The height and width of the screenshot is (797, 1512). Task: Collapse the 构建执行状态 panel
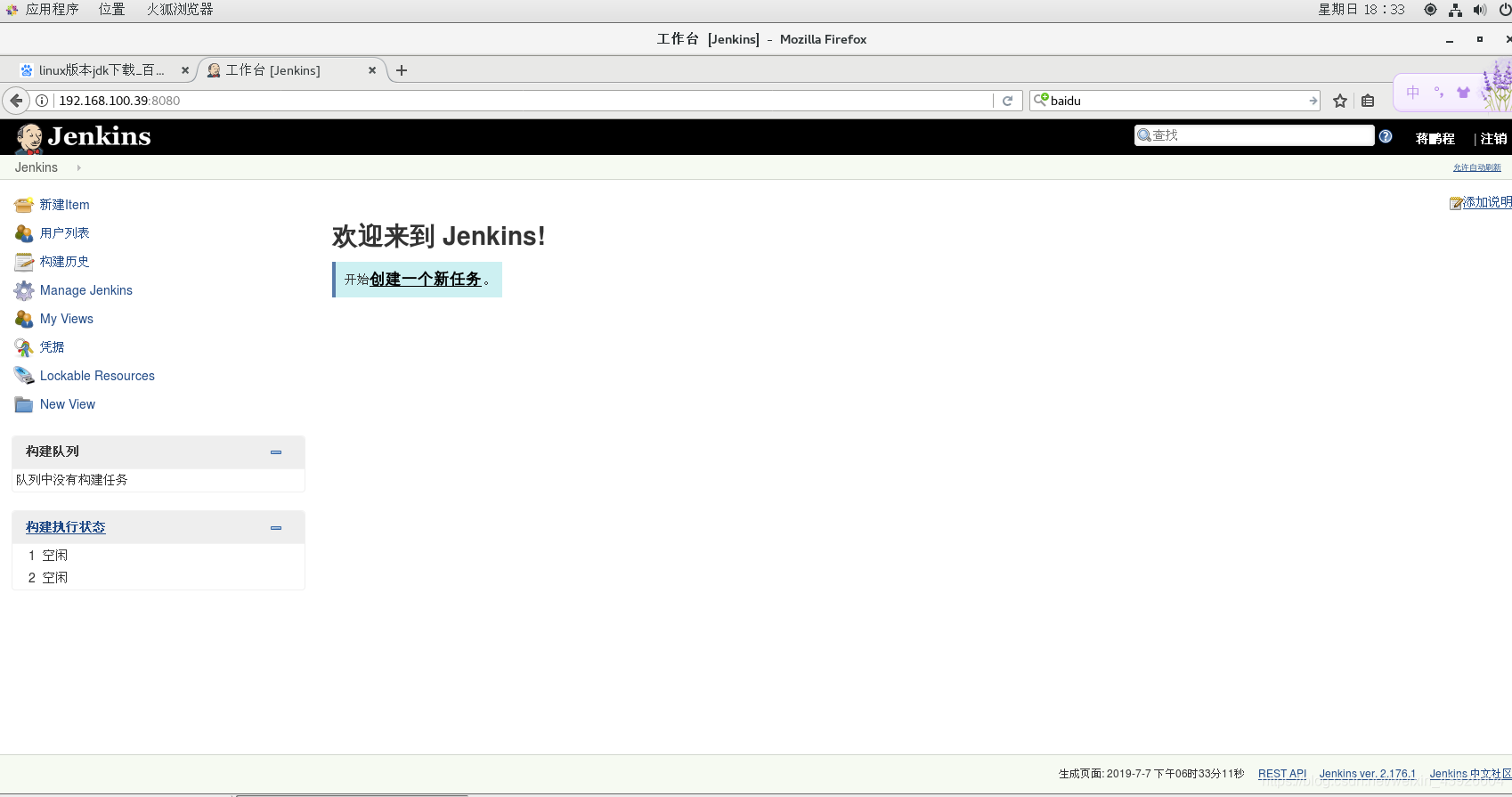[x=276, y=528]
